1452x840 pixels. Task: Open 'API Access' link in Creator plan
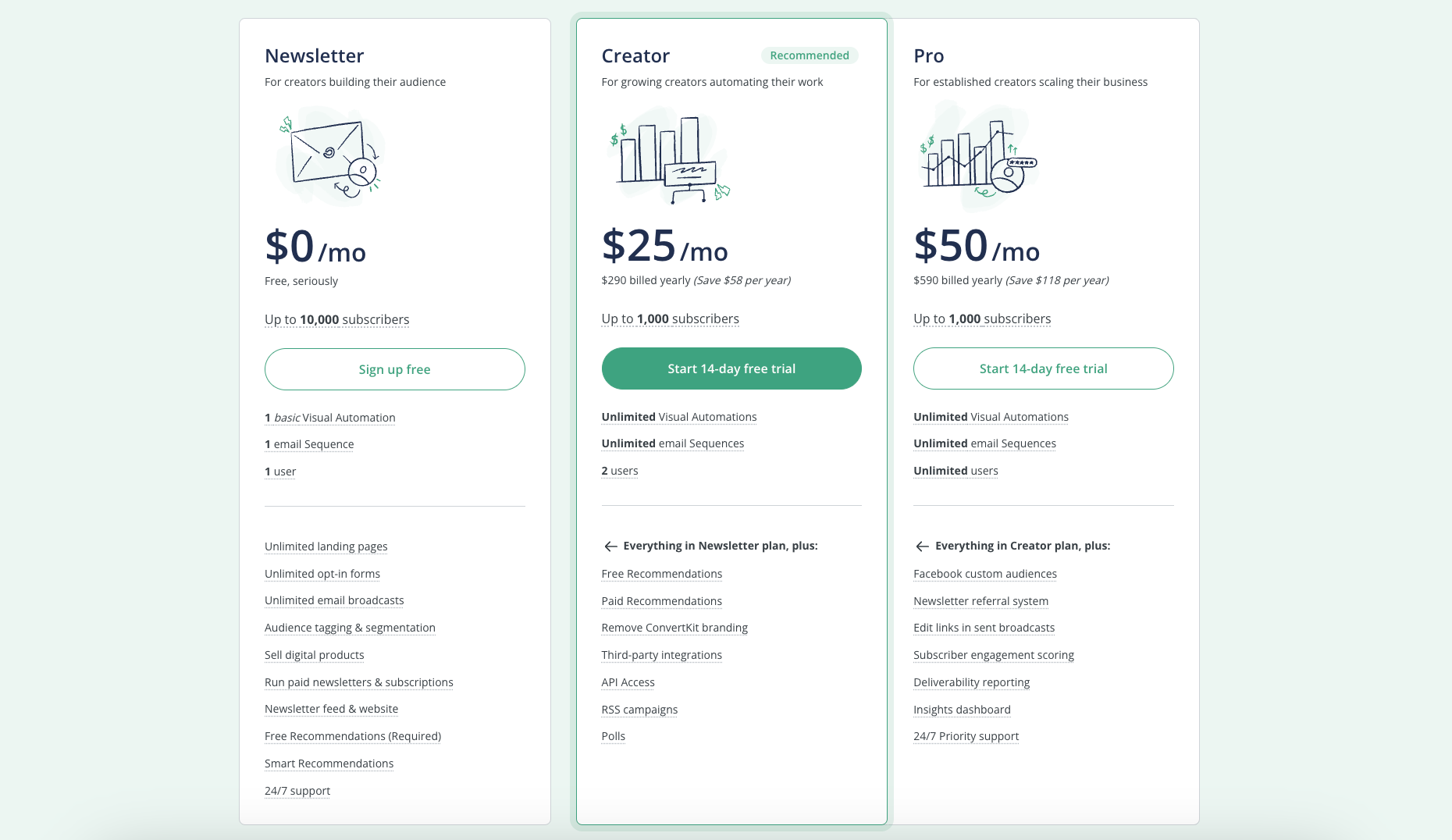tap(628, 682)
